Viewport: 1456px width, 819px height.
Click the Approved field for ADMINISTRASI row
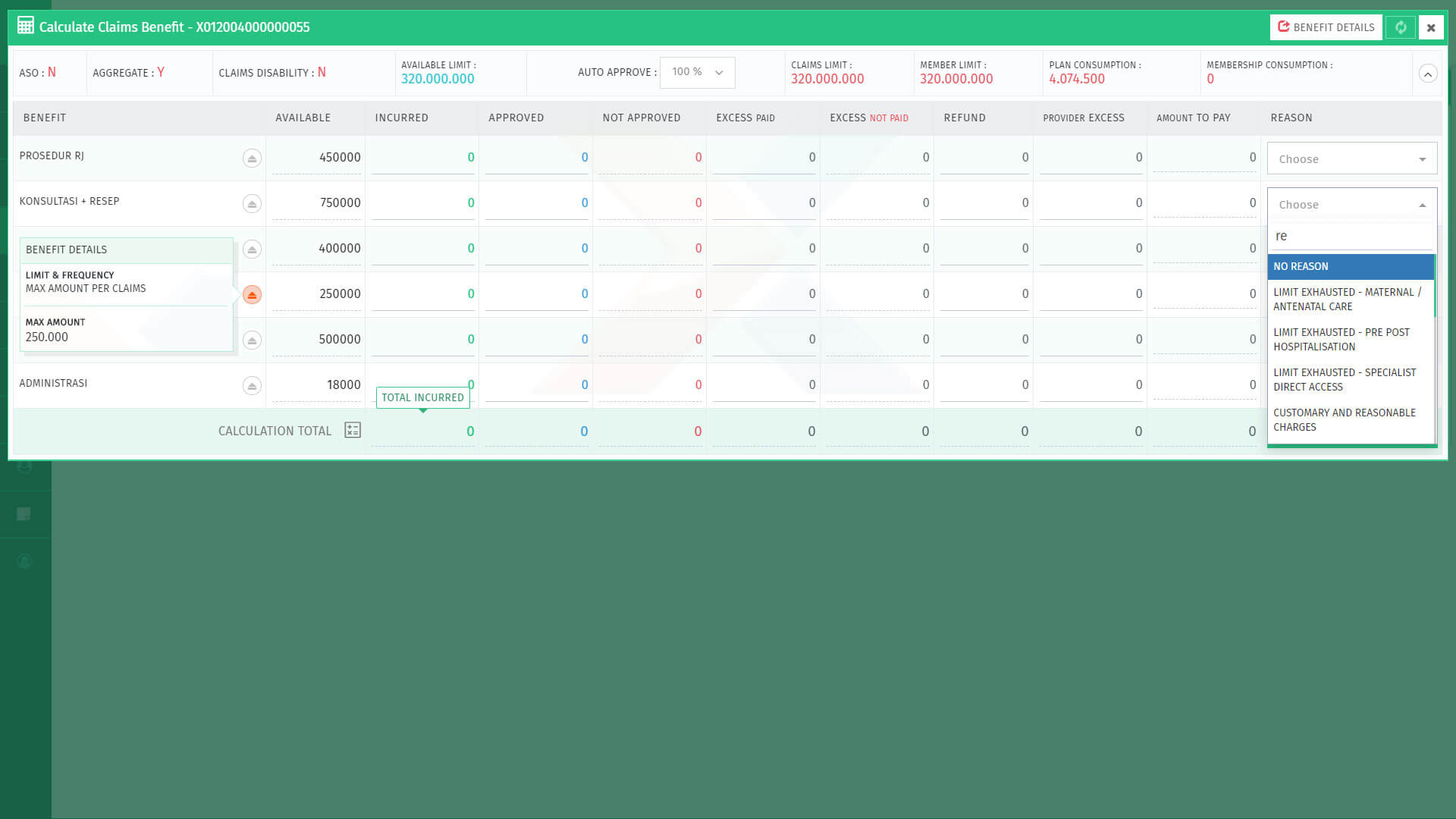pos(537,385)
